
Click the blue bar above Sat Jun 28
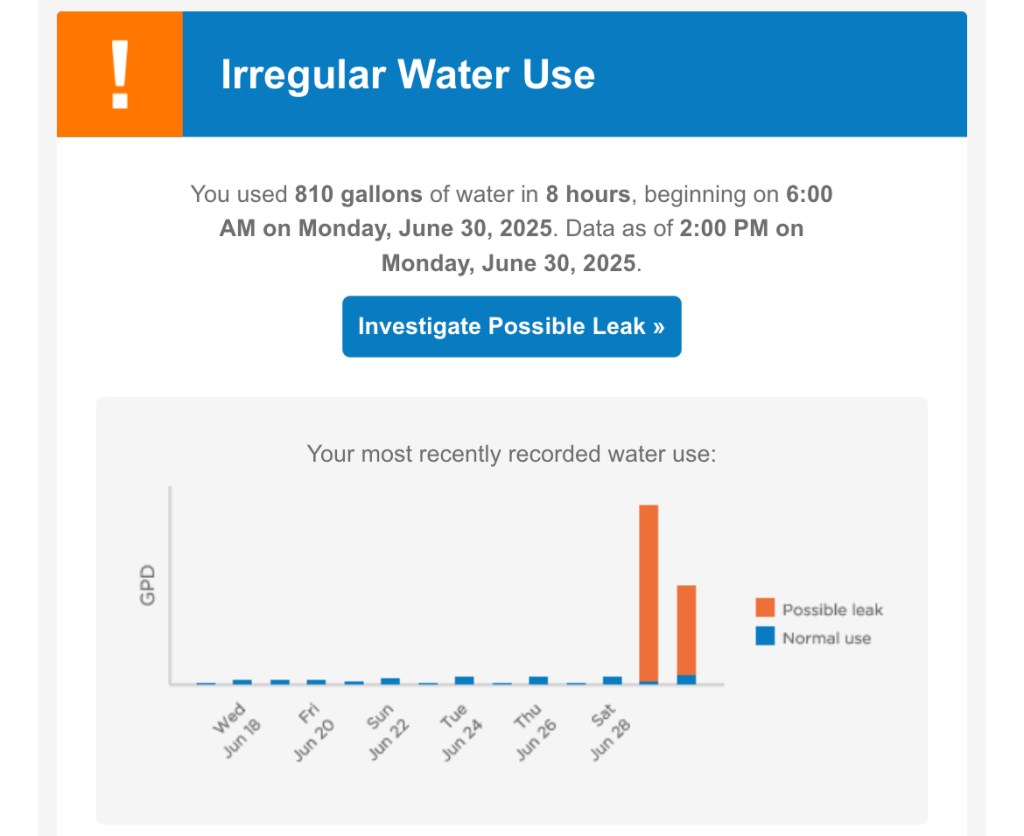[612, 680]
